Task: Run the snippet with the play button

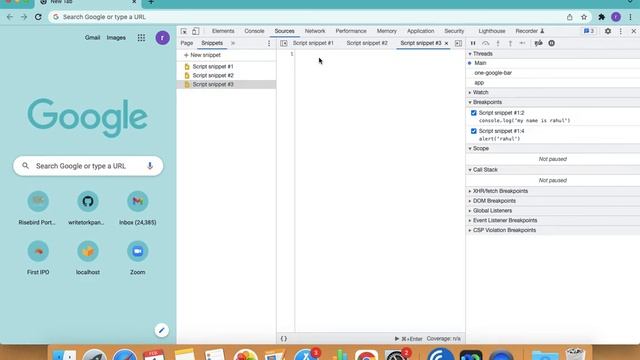Action: point(397,339)
